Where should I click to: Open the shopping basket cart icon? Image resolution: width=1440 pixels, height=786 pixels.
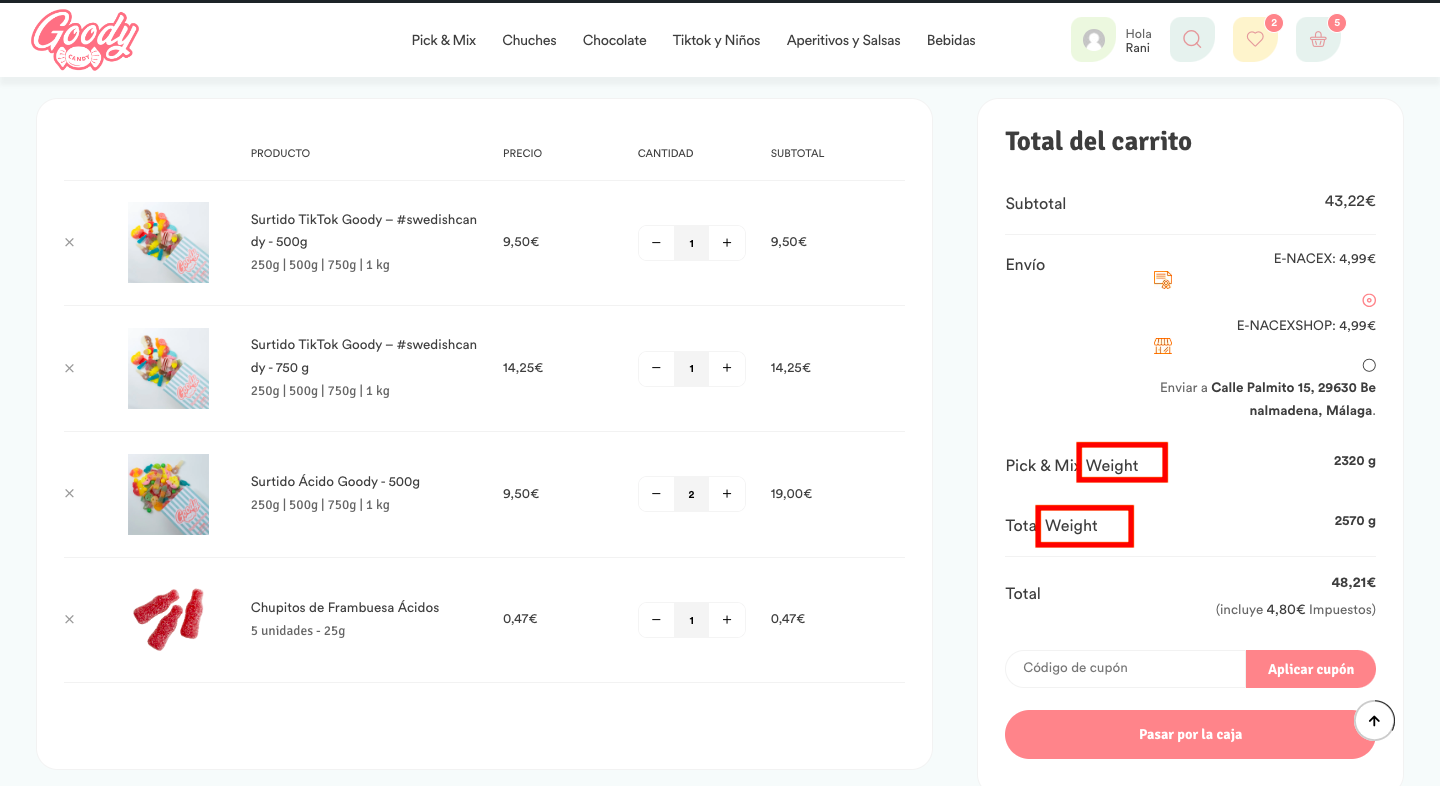coord(1318,40)
